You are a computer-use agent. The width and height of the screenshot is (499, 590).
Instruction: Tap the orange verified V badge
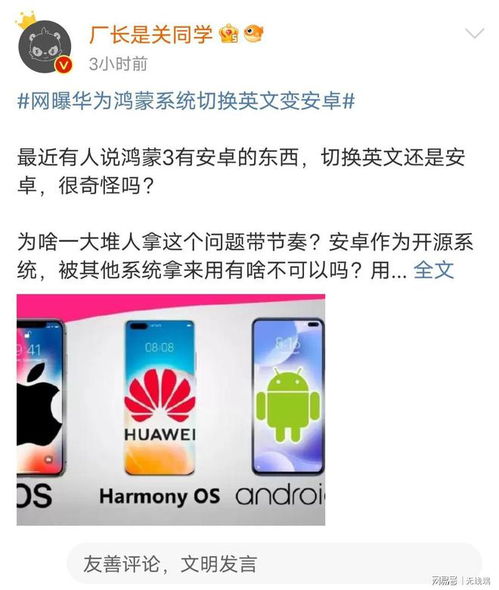(64, 65)
